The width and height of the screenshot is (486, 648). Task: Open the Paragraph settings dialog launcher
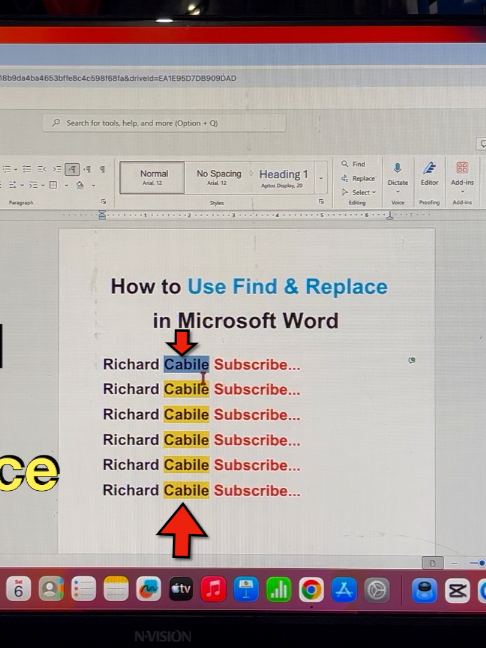pos(103,201)
